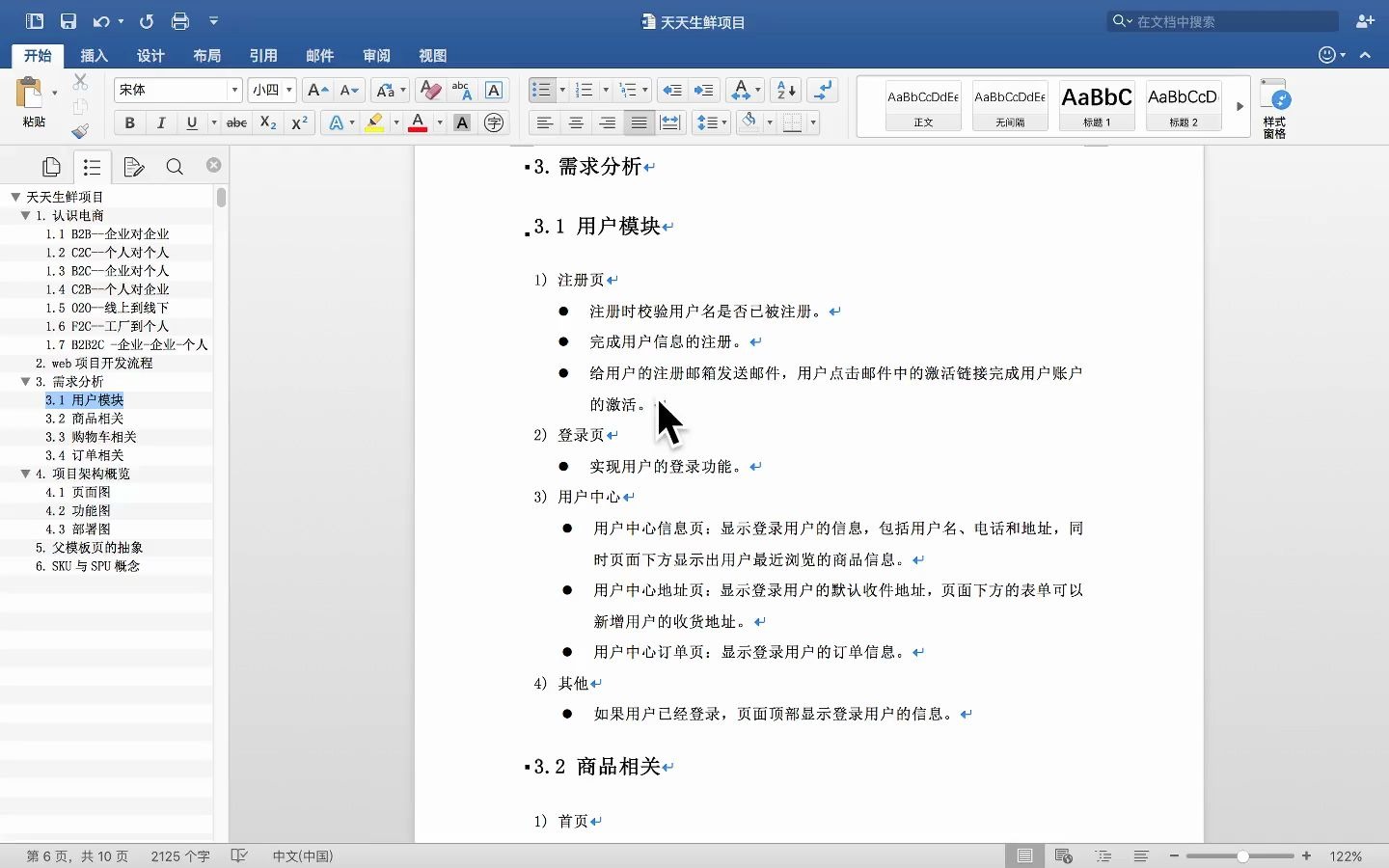1389x868 pixels.
Task: Collapse the 4. 项目架构概览 outline node
Action: (26, 474)
